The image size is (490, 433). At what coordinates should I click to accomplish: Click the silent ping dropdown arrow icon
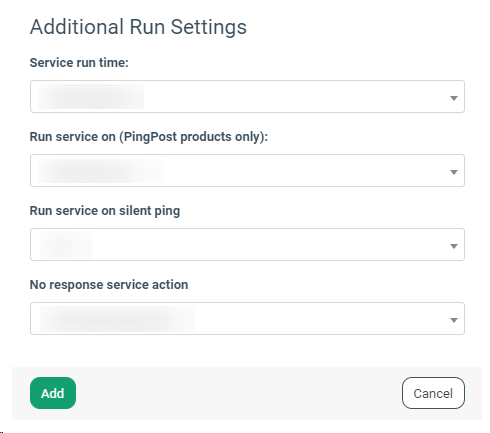point(453,246)
